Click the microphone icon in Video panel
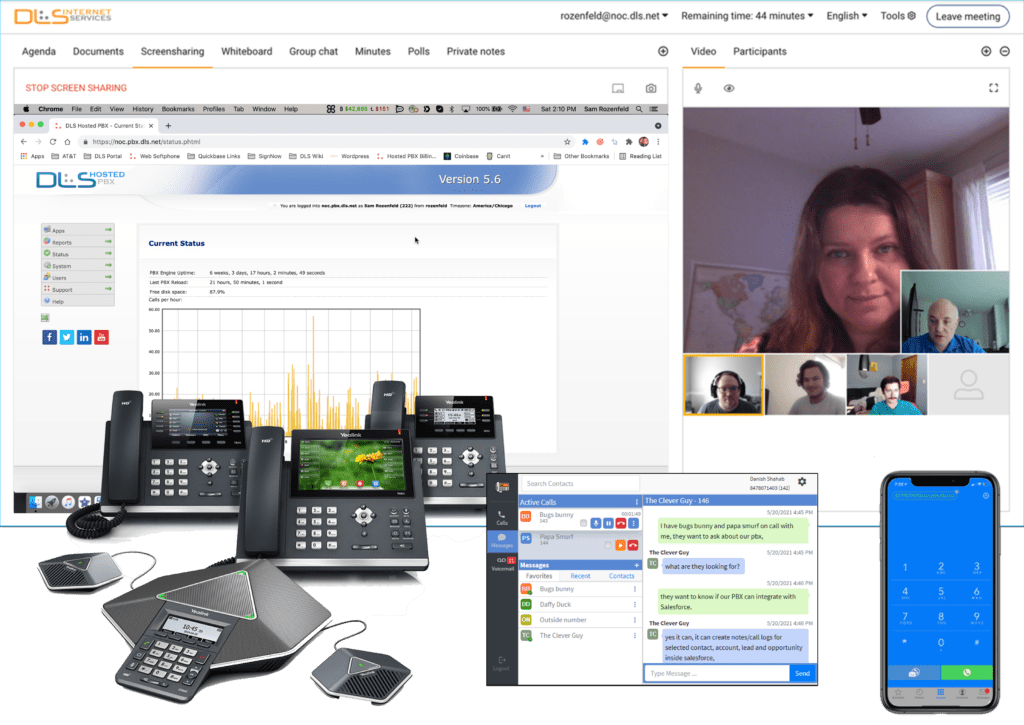 click(x=699, y=88)
